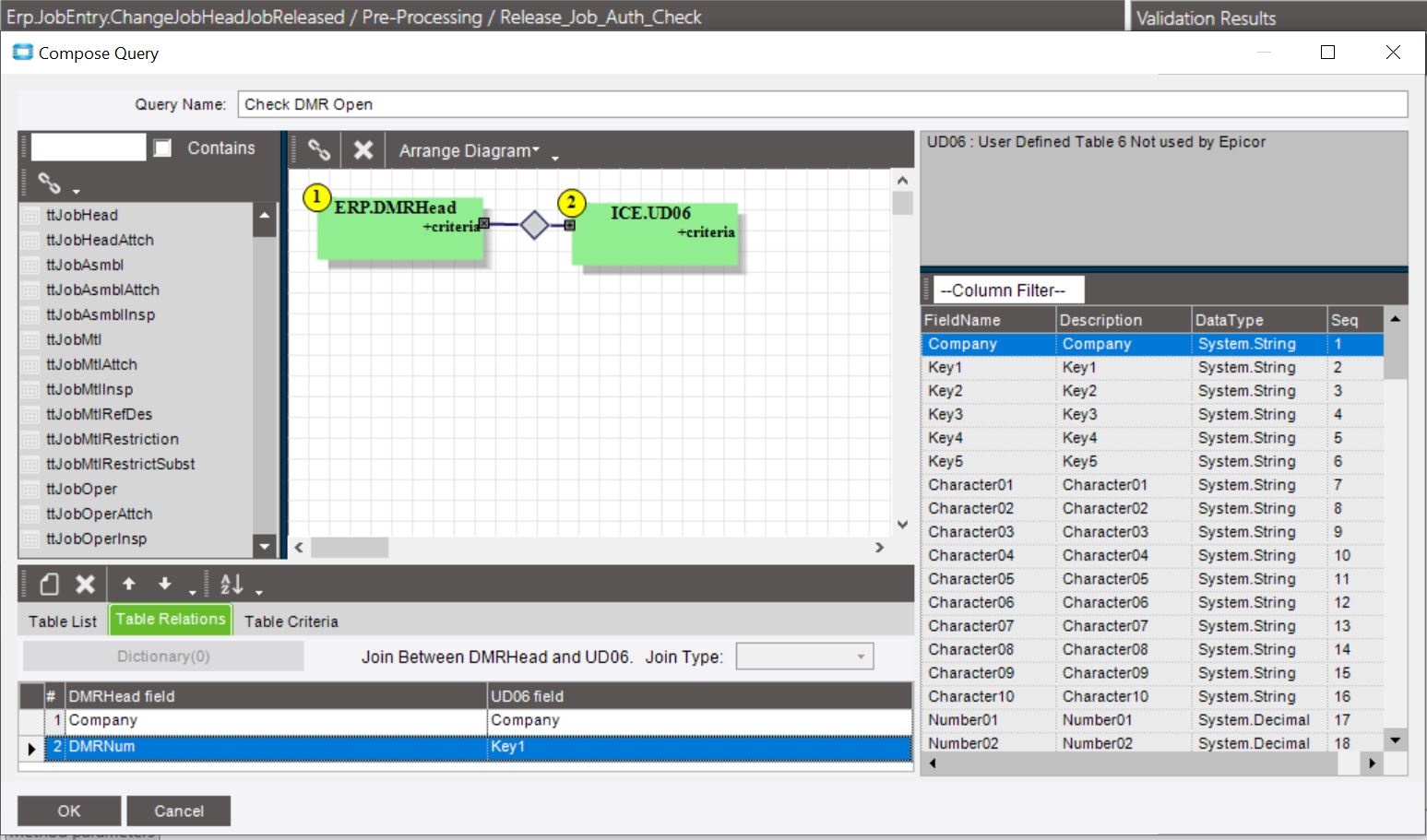Screen dimensions: 1427x840
Task: Select the Character05 field row
Action: tap(1152, 579)
